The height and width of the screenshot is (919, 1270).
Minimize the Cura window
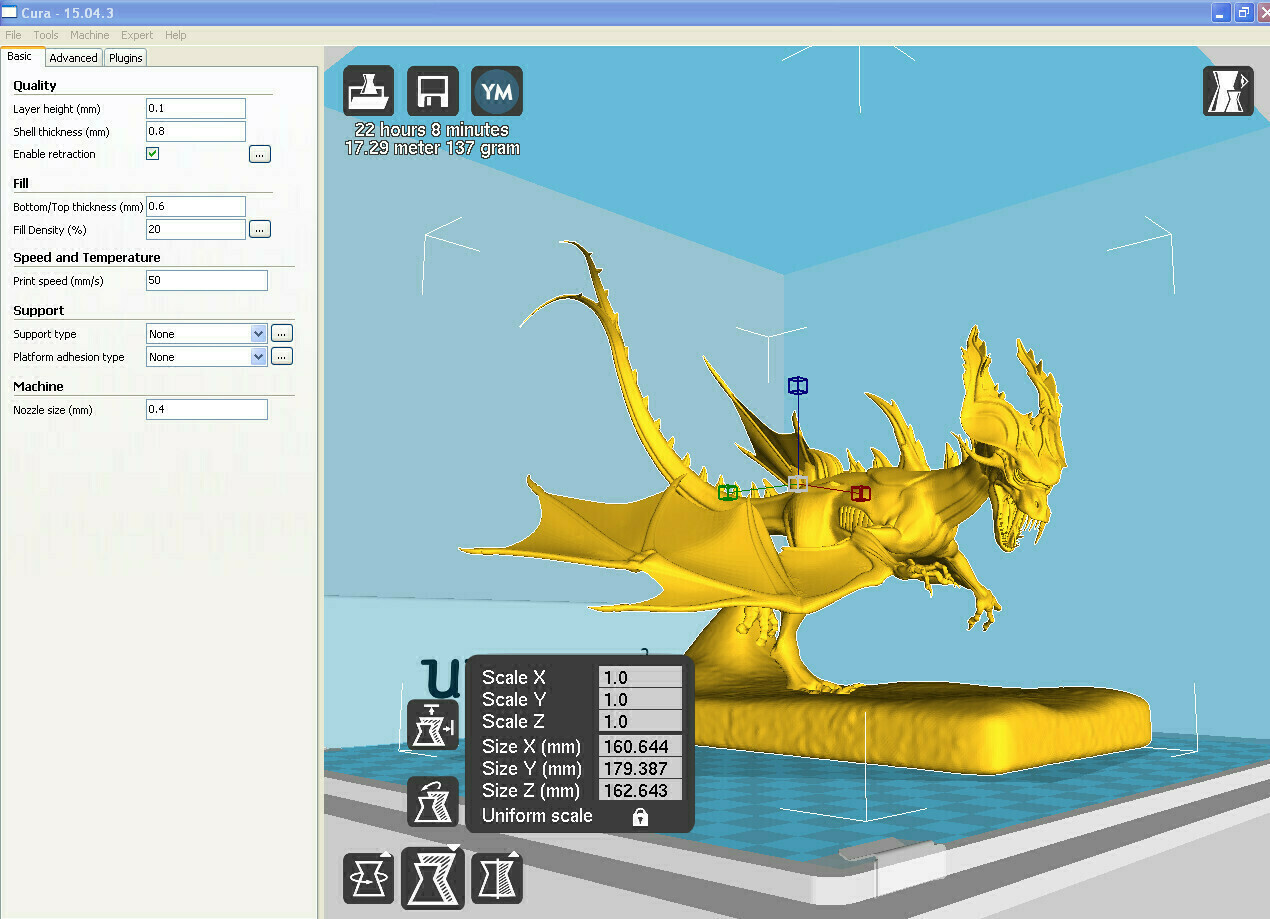click(x=1221, y=12)
